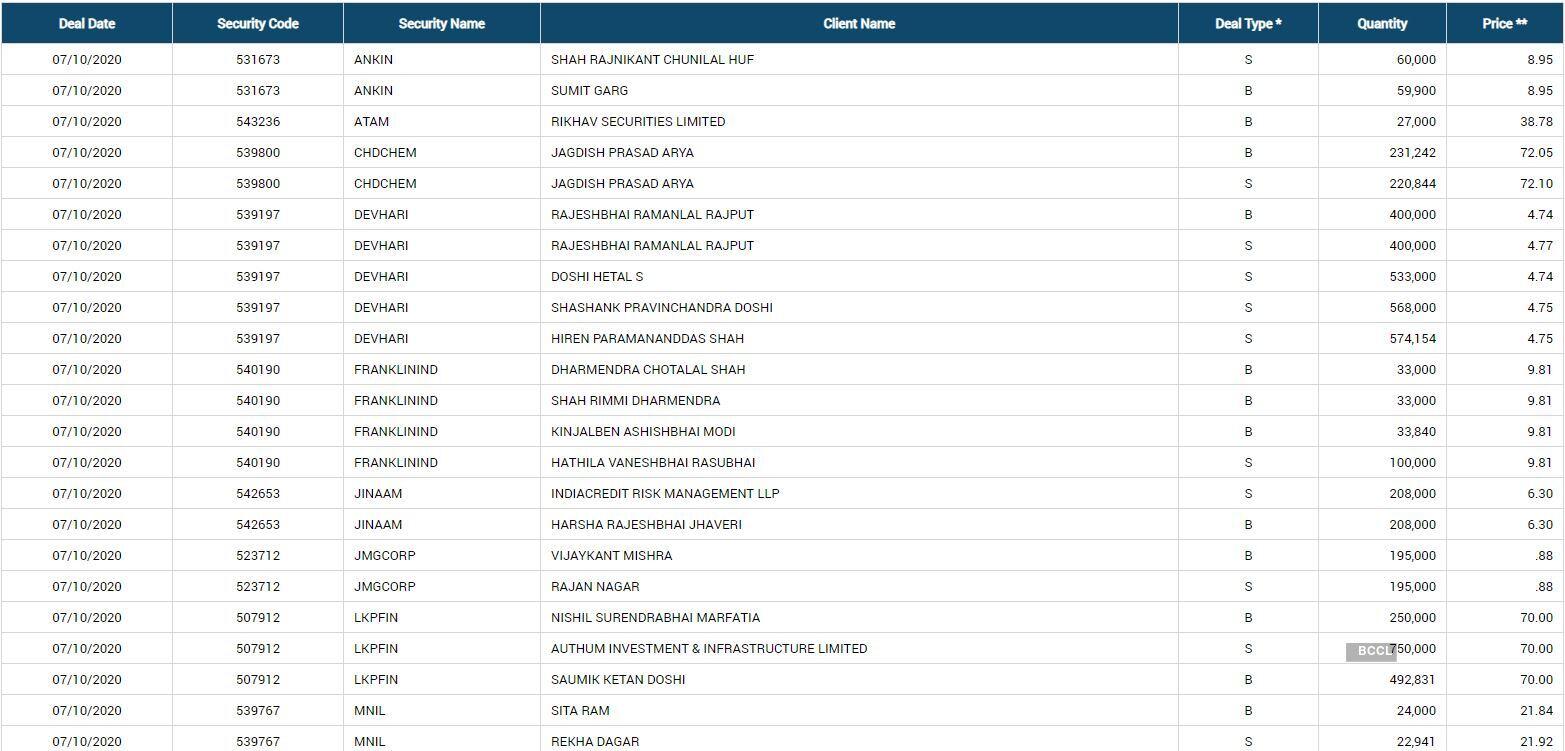Click RIKHAV SECURITIES LIMITED client cell
This screenshot has height=751, width=1565.
click(x=637, y=121)
